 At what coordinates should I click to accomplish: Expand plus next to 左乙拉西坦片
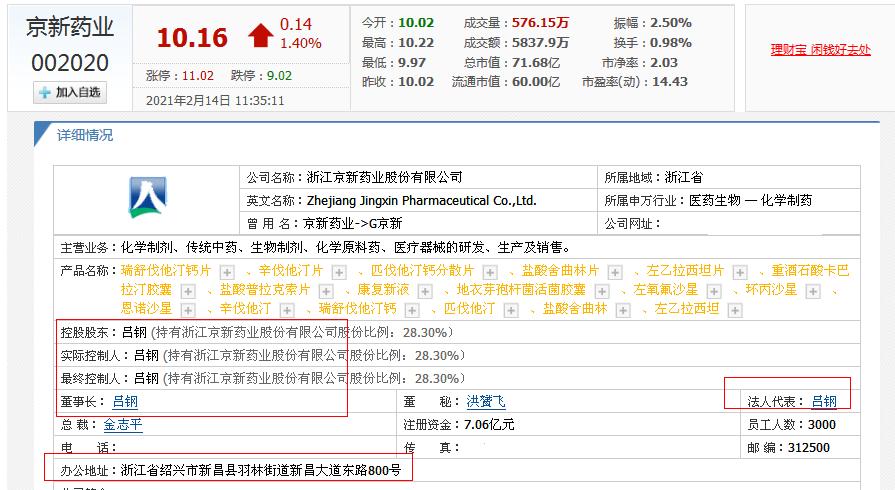(740, 272)
